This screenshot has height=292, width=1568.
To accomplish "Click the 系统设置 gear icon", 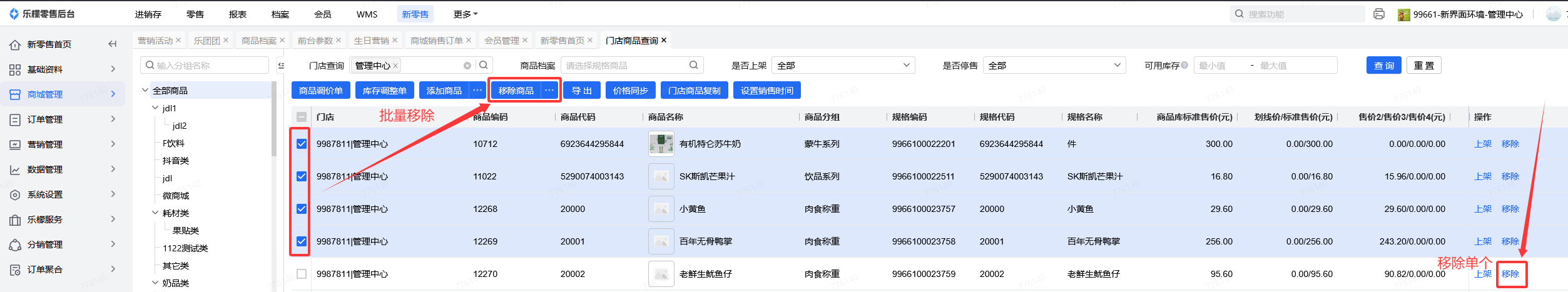I will coord(15,194).
